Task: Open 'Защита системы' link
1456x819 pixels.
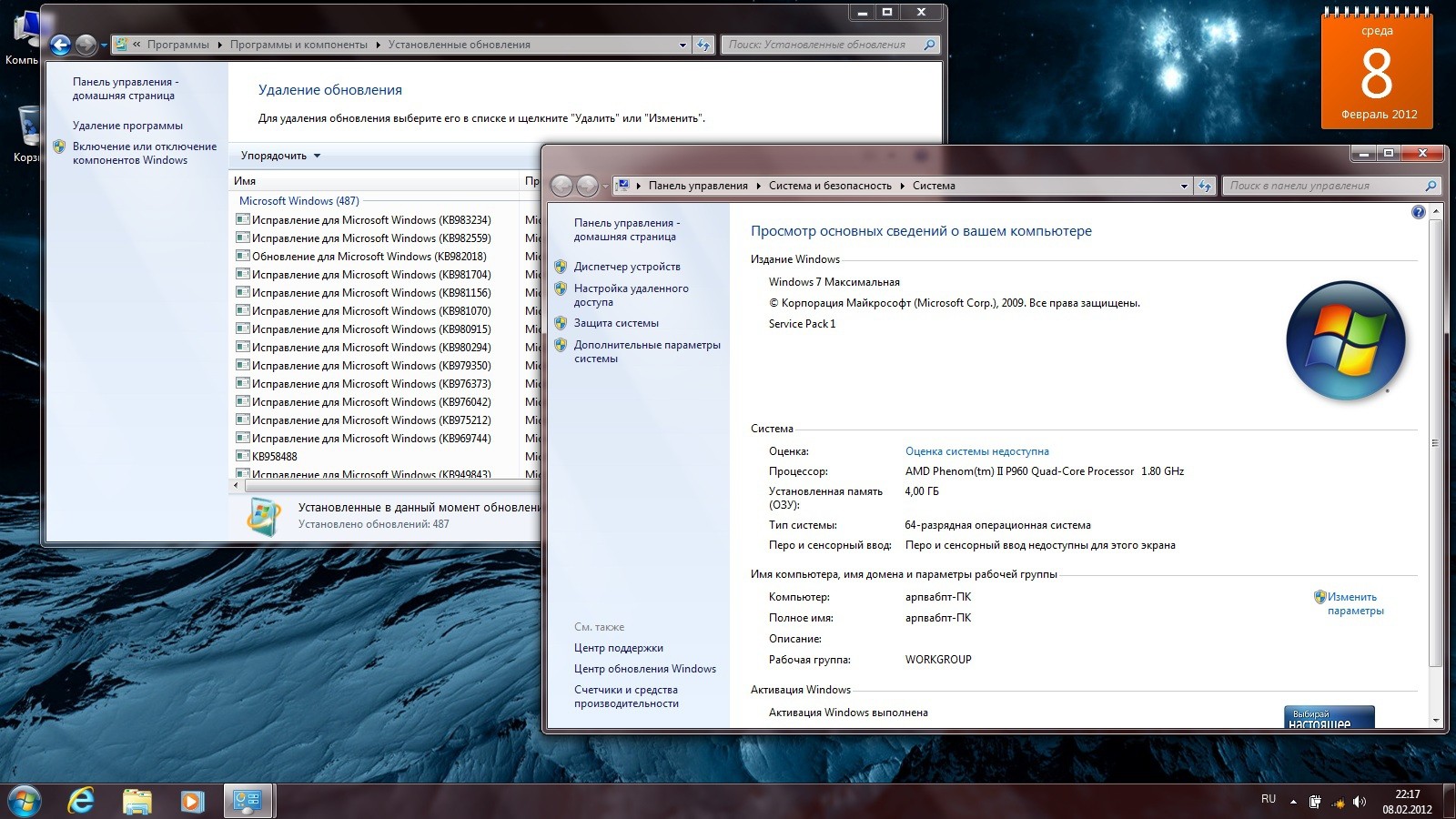Action: click(616, 323)
